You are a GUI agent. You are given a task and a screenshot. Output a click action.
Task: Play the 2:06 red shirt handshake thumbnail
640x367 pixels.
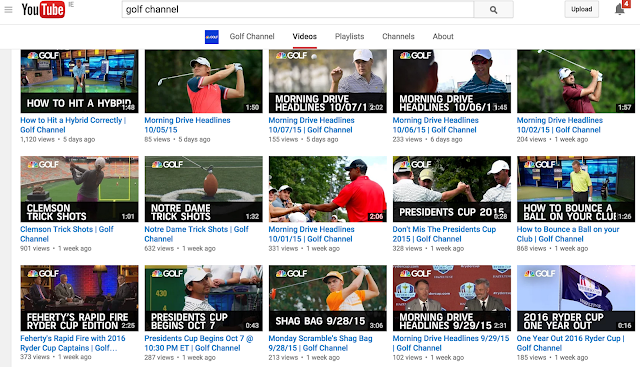[328, 189]
